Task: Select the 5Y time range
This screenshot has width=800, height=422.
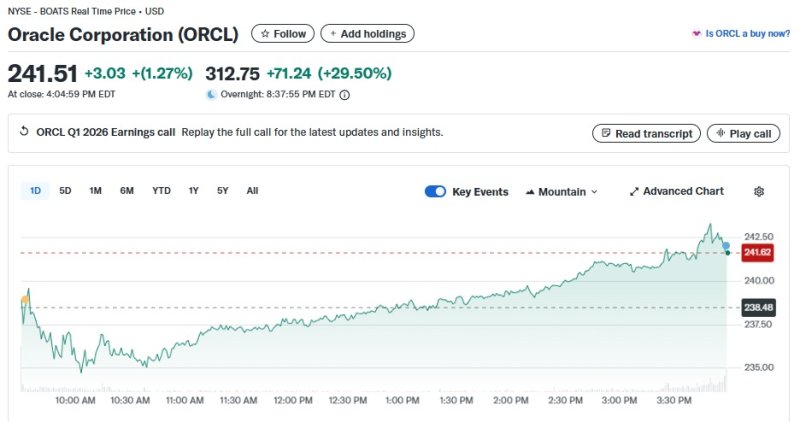Action: tap(222, 191)
